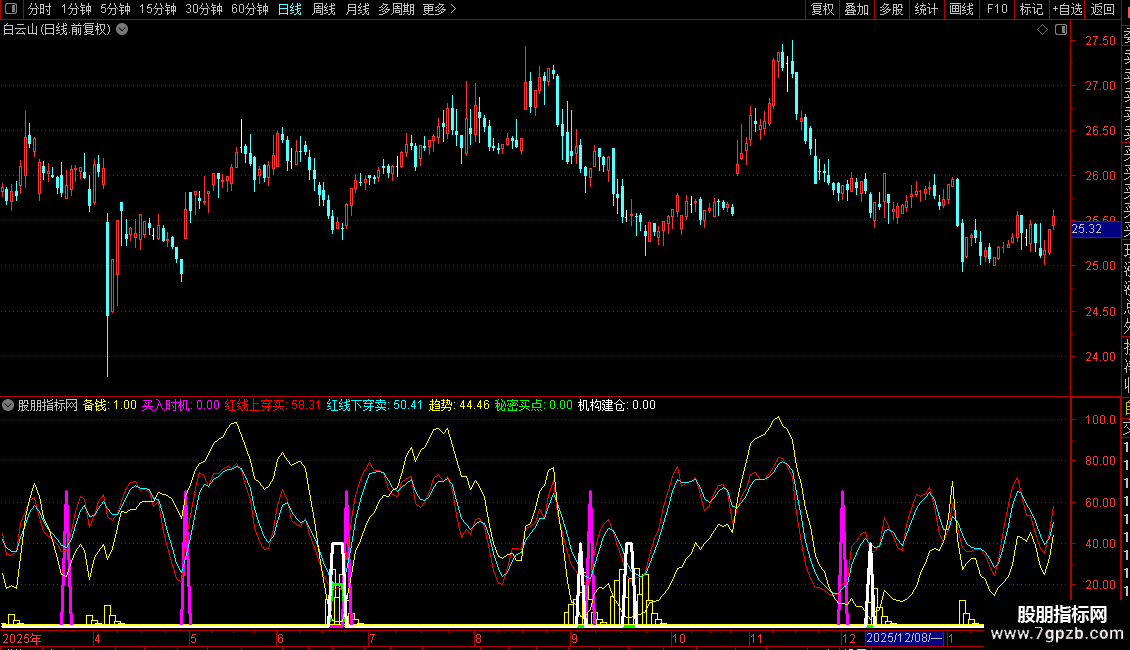This screenshot has height=650, width=1130.
Task: Expand the 股朋指标网 indicator dropdown
Action: (8, 406)
